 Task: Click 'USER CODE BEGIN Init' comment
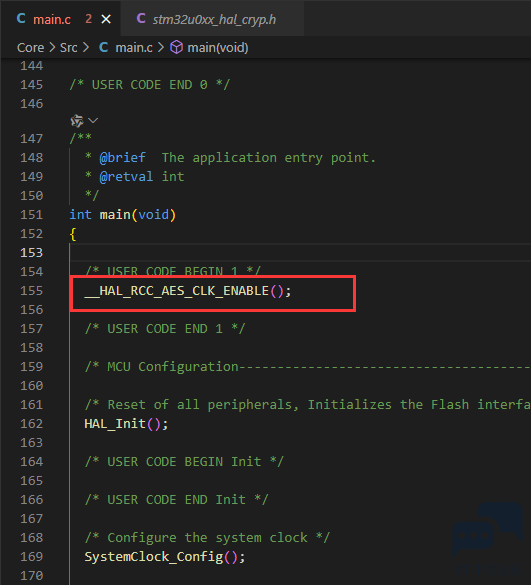pyautogui.click(x=184, y=462)
